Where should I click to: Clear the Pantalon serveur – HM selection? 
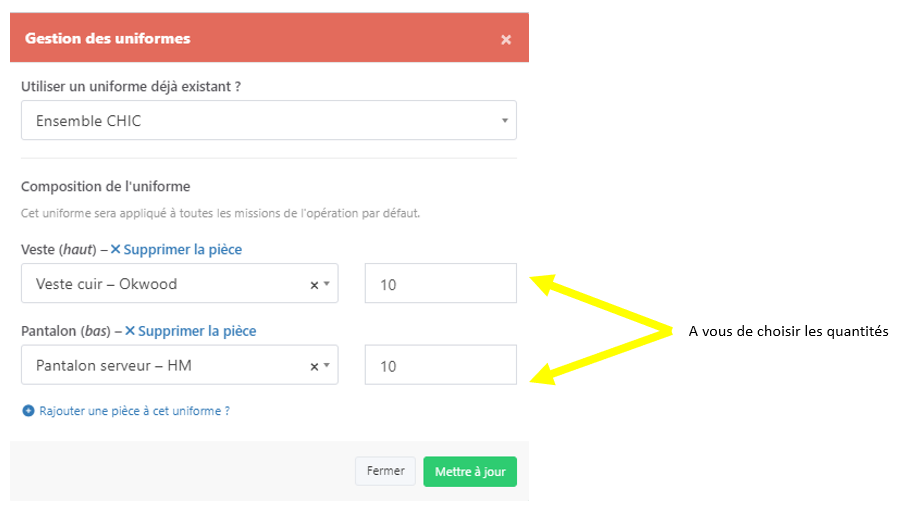314,367
